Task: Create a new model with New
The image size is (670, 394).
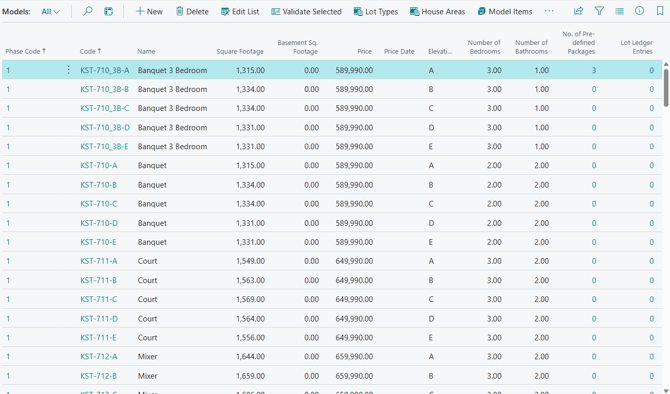Action: coord(149,12)
